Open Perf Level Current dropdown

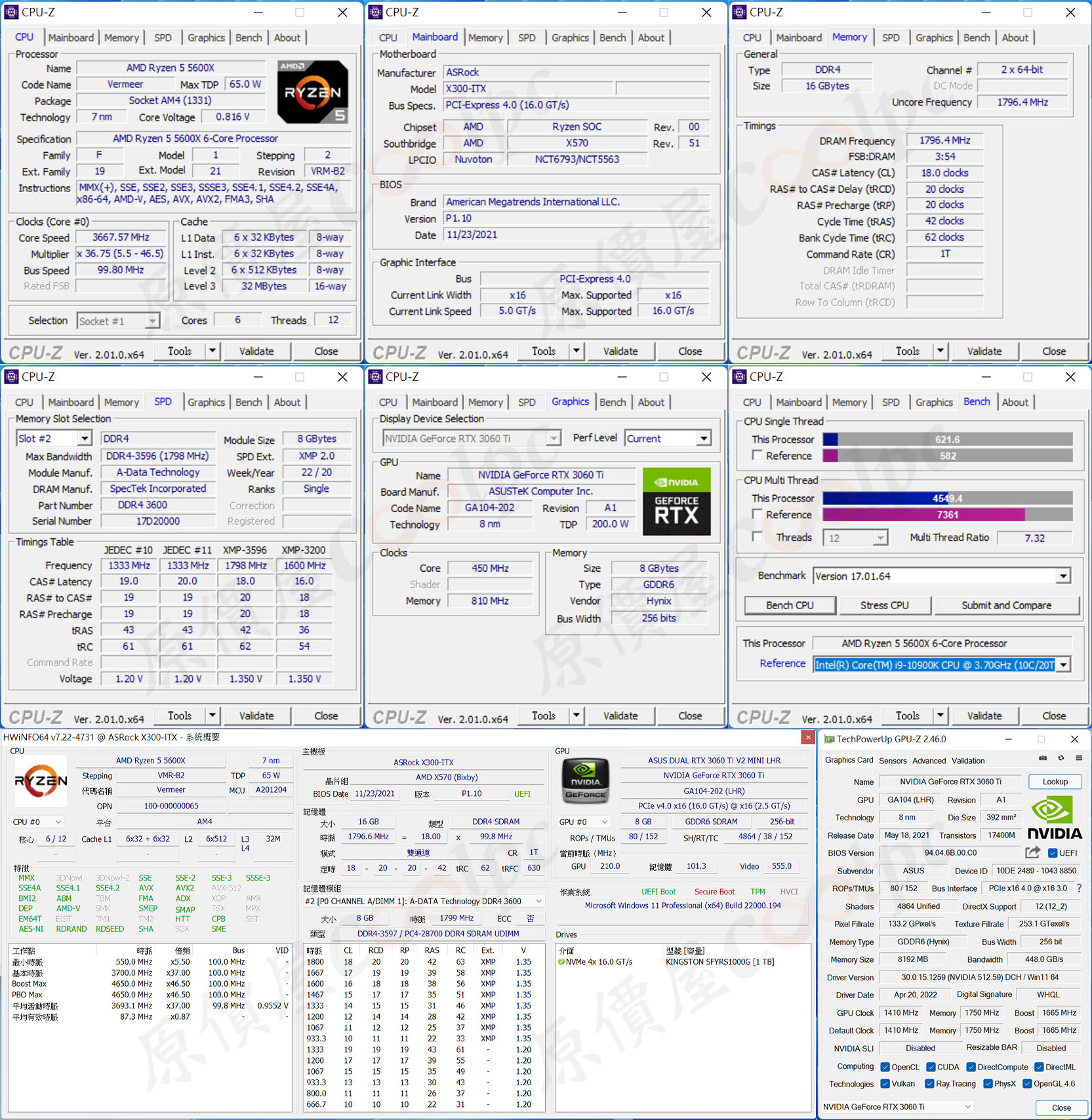[x=668, y=438]
